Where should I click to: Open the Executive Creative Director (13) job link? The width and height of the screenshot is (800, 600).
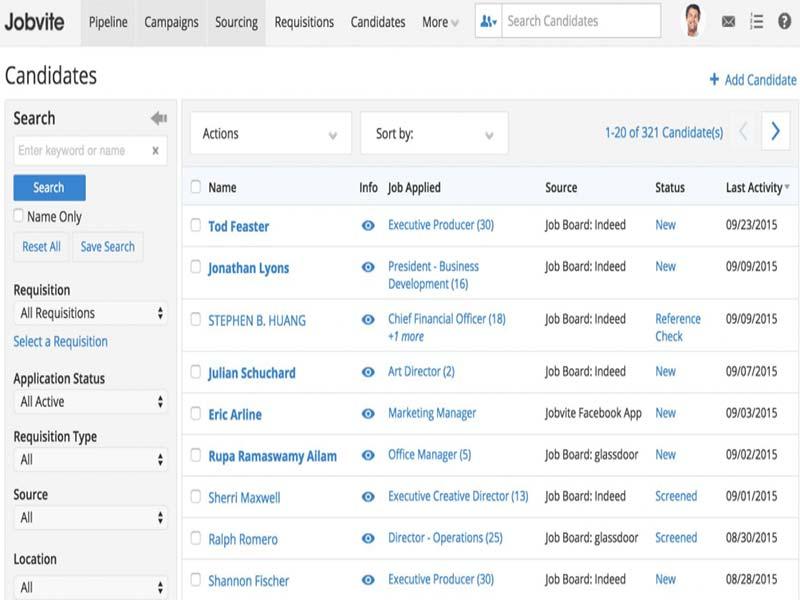click(x=458, y=496)
